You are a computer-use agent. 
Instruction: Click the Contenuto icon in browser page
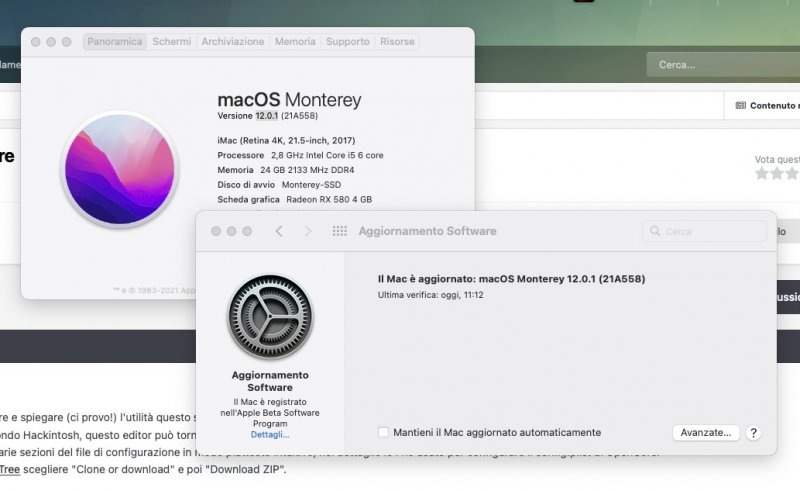coord(741,106)
